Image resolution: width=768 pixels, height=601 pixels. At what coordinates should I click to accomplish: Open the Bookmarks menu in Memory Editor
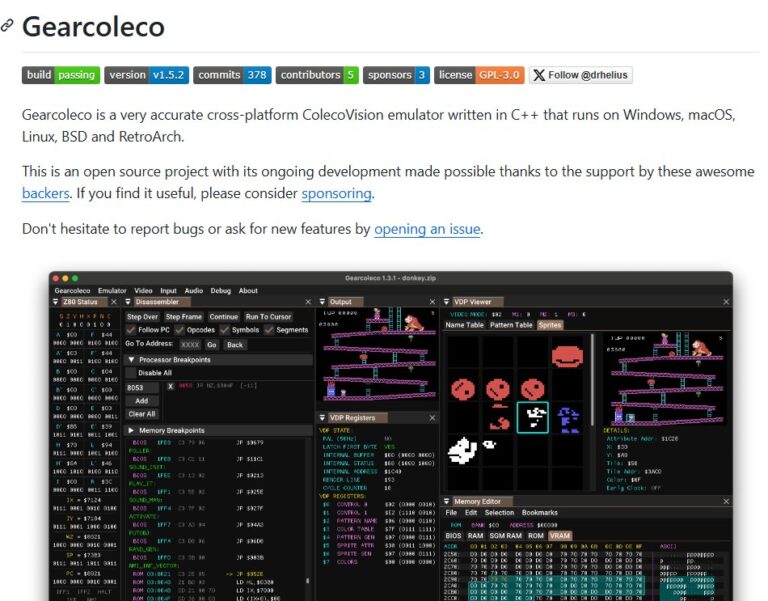[539, 513]
